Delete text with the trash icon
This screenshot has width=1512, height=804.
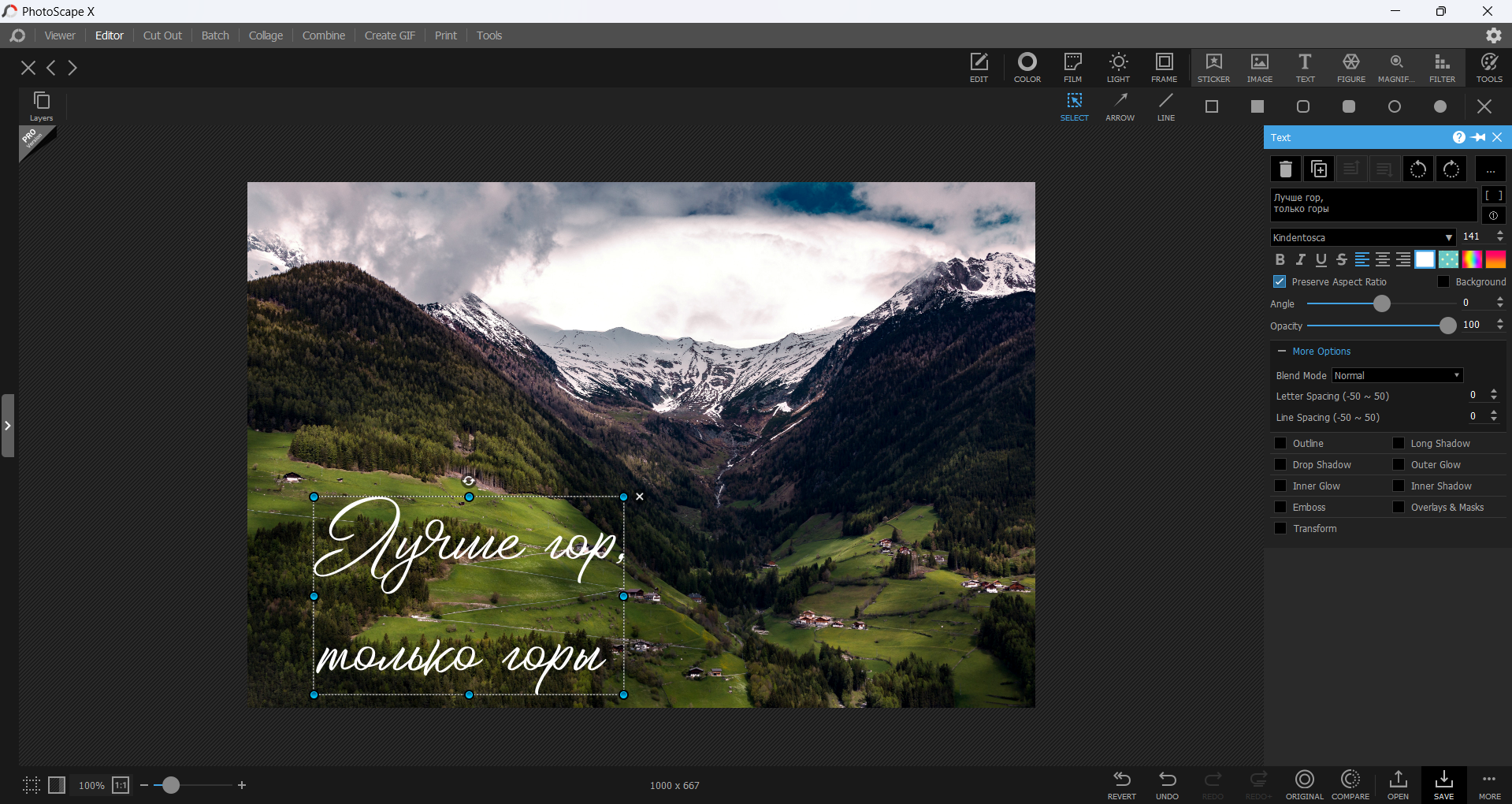(x=1286, y=169)
